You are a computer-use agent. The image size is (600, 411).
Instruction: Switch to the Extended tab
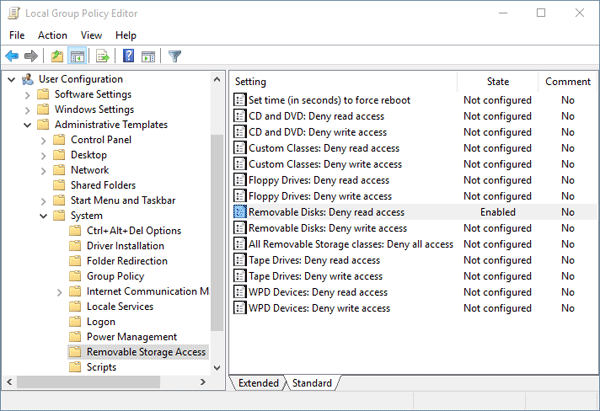point(258,383)
